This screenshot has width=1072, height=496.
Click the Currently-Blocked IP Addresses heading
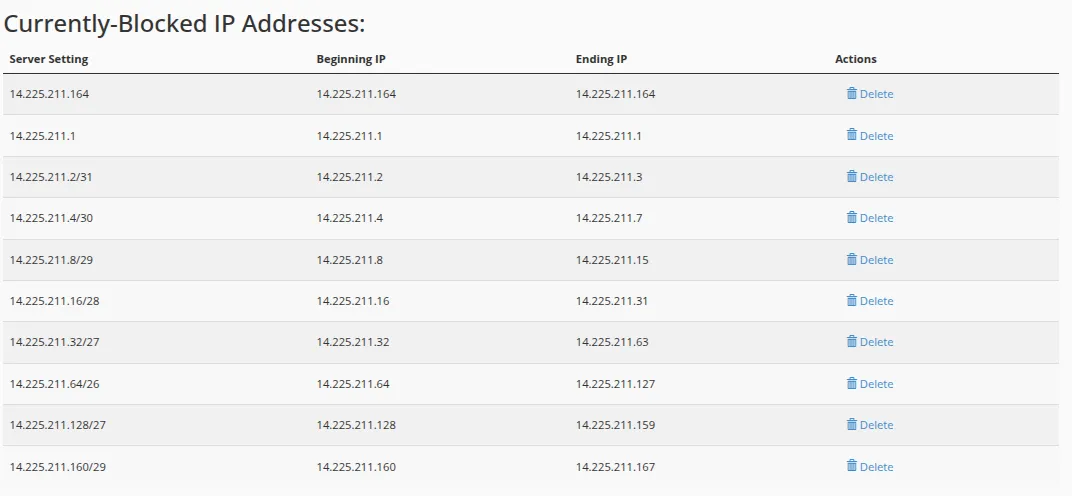pyautogui.click(x=185, y=24)
